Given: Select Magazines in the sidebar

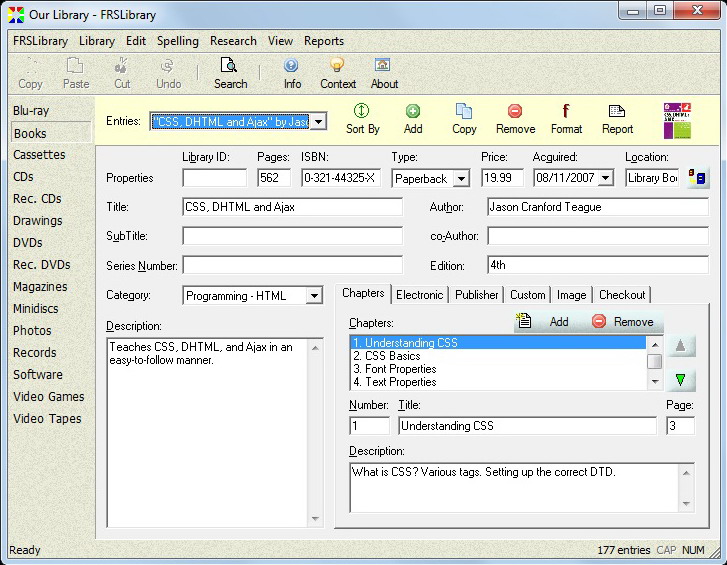Looking at the screenshot, I should pyautogui.click(x=40, y=287).
